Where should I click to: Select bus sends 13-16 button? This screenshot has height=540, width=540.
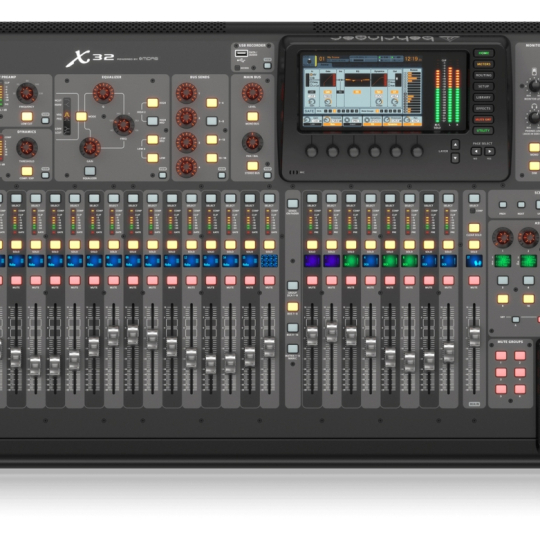coord(212,158)
